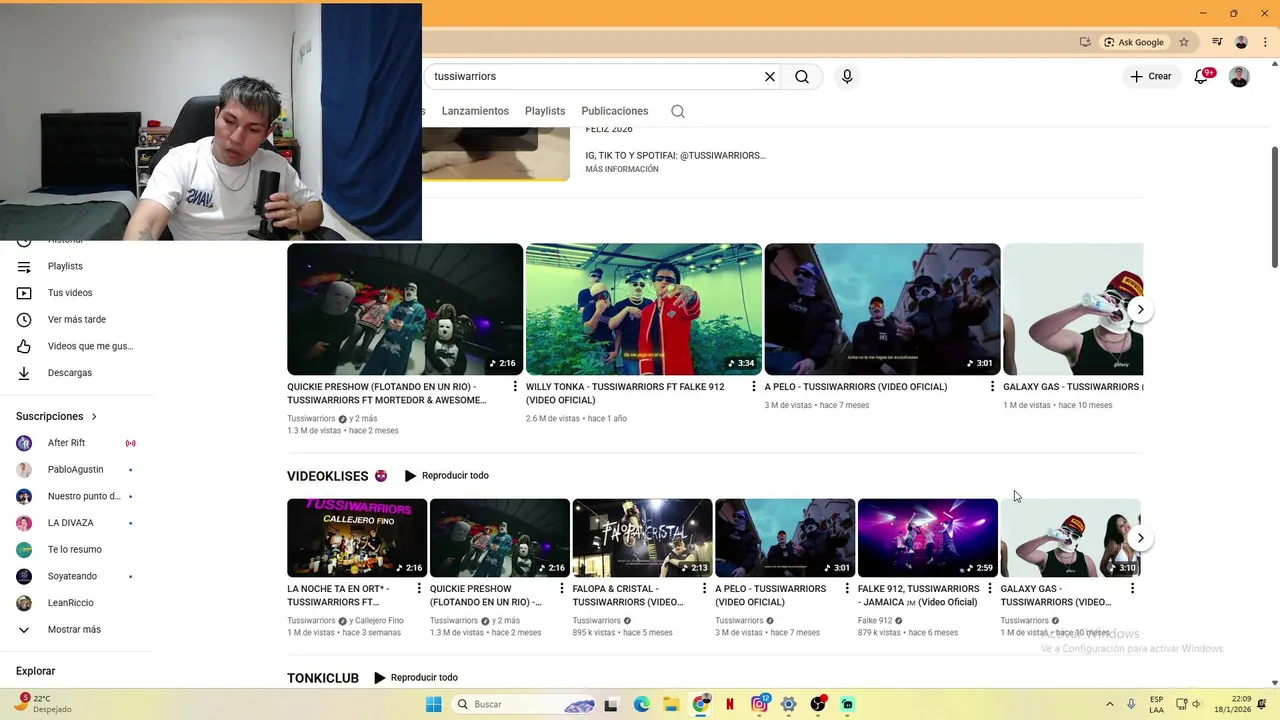Click Reproducir todo for VIDEOKLISES

click(446, 476)
